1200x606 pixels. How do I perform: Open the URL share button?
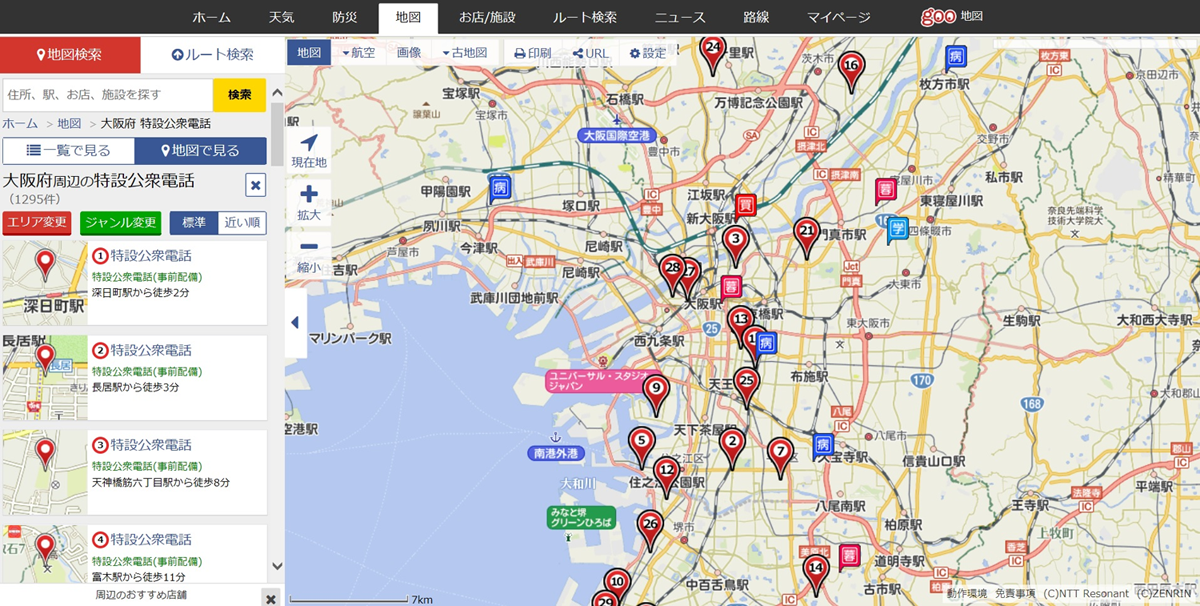pos(590,53)
